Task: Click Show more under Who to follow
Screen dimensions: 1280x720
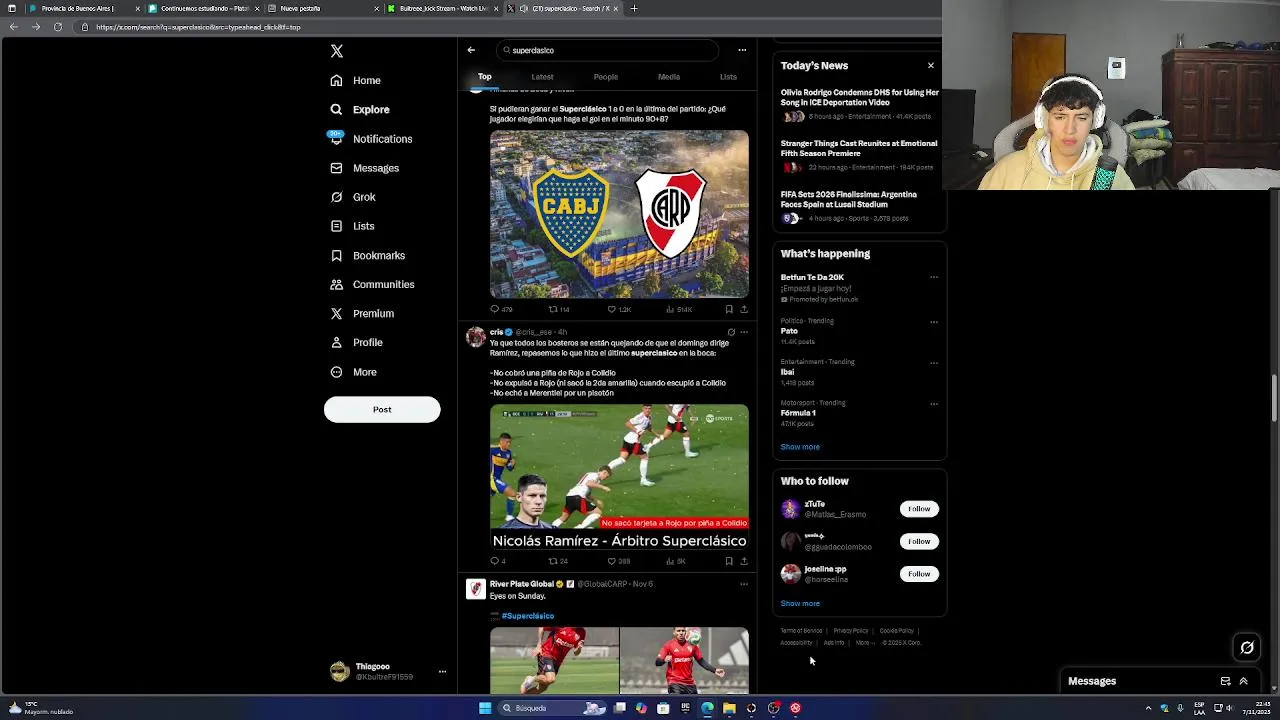Action: (800, 603)
